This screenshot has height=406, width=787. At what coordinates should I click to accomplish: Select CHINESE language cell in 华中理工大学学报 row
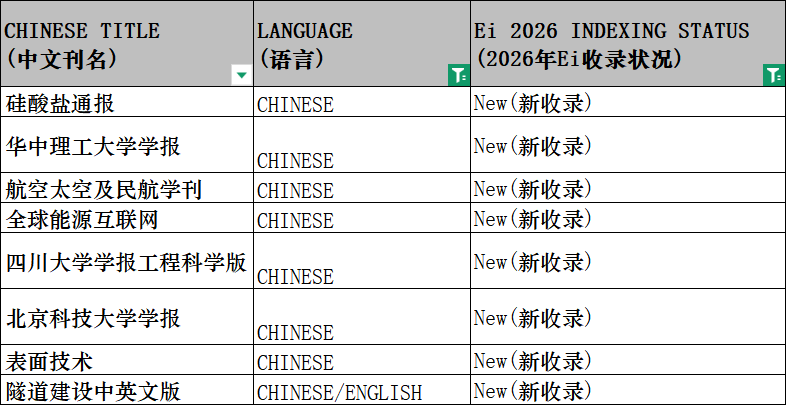362,145
